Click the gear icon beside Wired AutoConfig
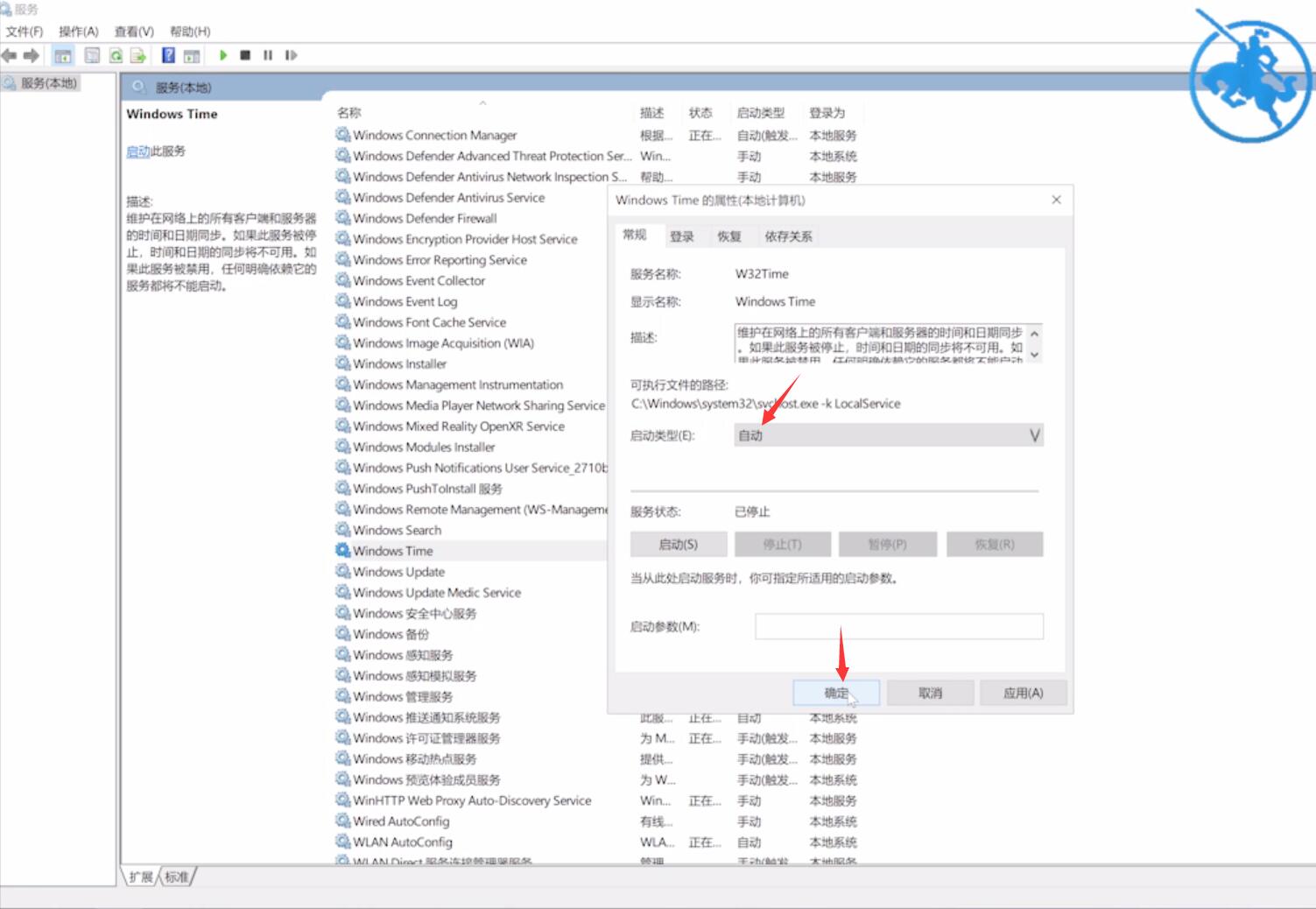Image resolution: width=1316 pixels, height=909 pixels. [342, 821]
